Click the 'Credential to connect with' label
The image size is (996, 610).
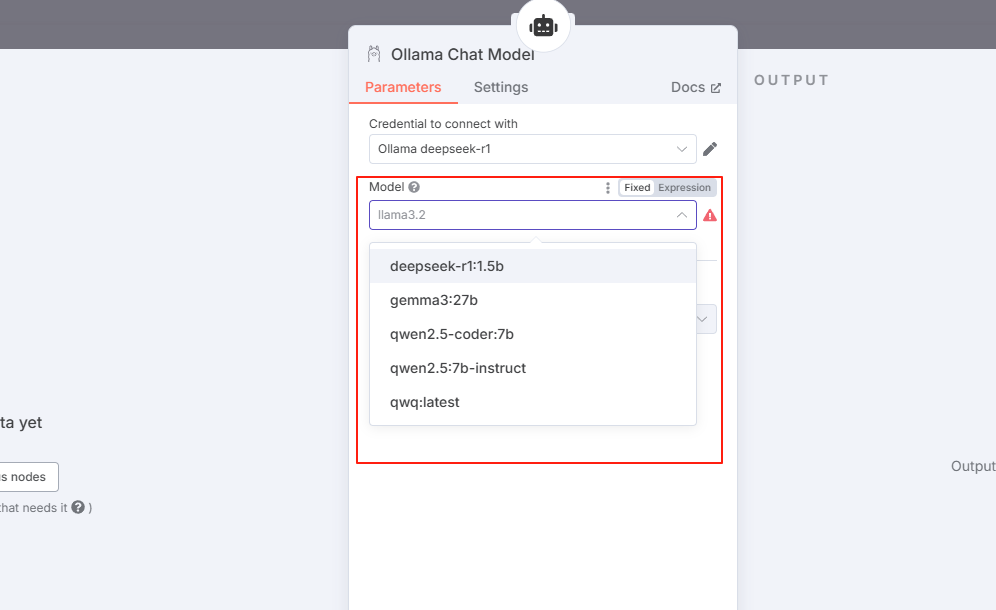(443, 123)
